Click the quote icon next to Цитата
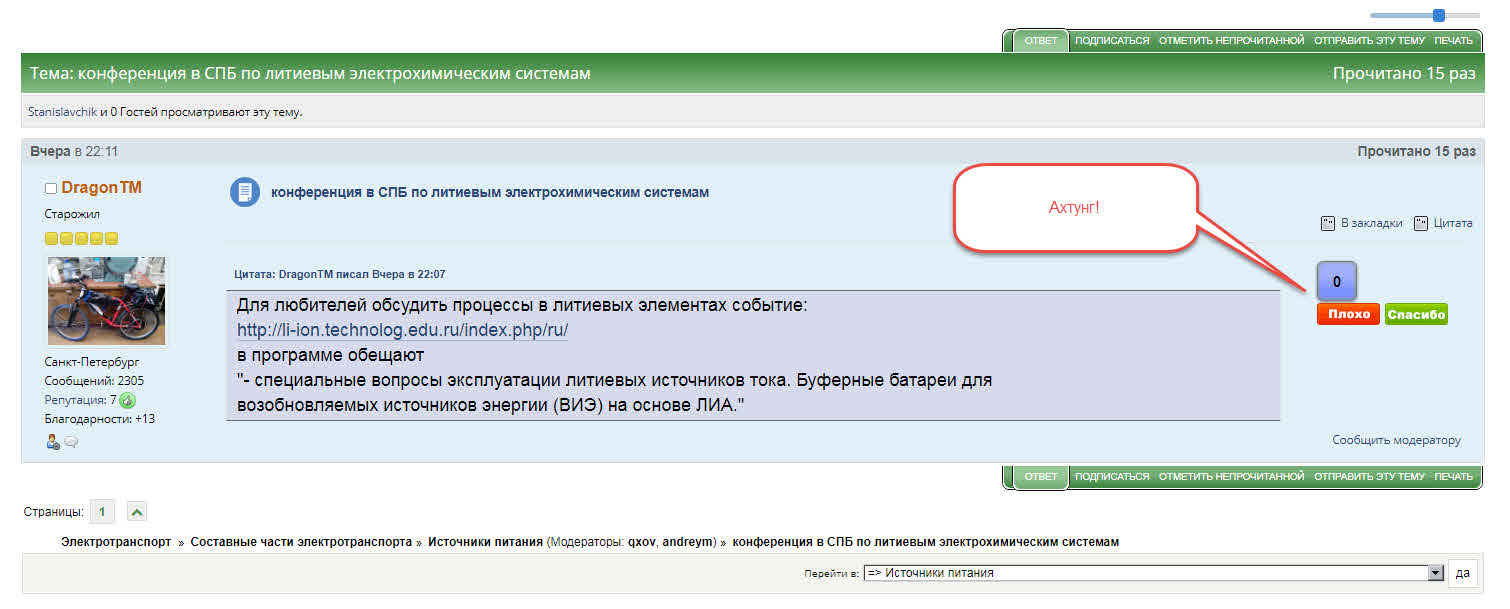 (x=1421, y=223)
